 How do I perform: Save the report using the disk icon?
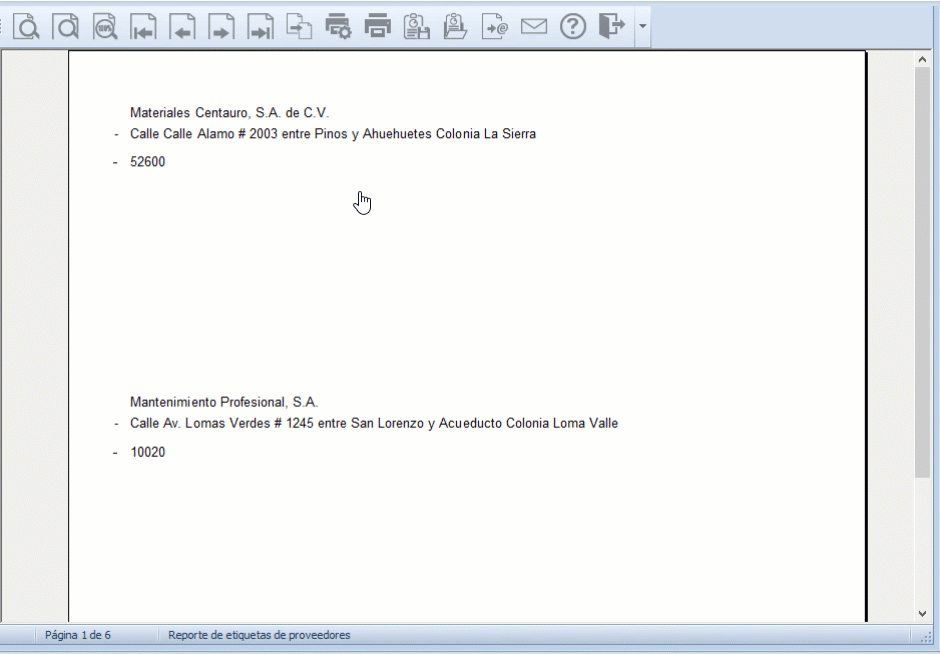pyautogui.click(x=416, y=27)
